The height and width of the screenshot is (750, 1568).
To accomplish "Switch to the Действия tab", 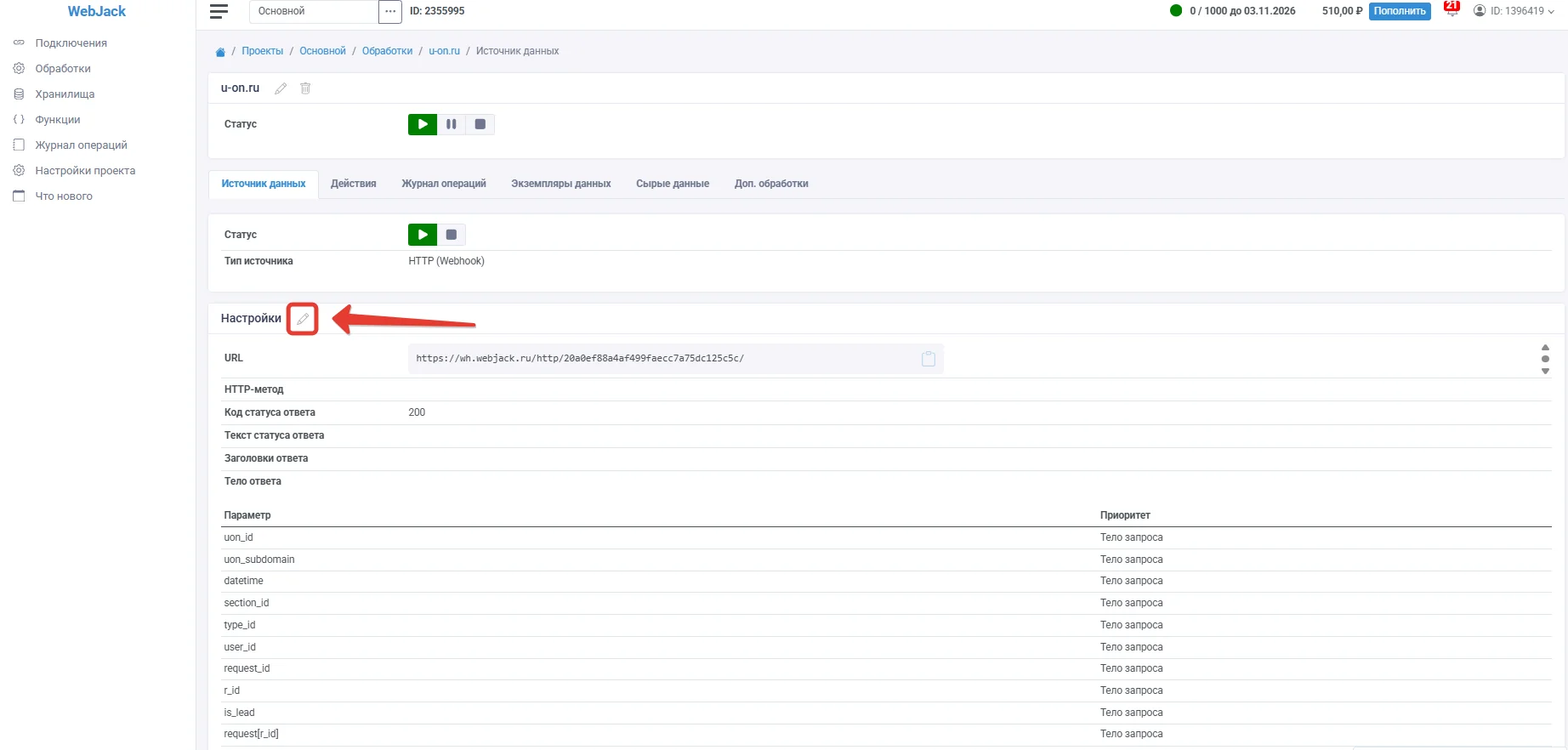I will point(354,184).
